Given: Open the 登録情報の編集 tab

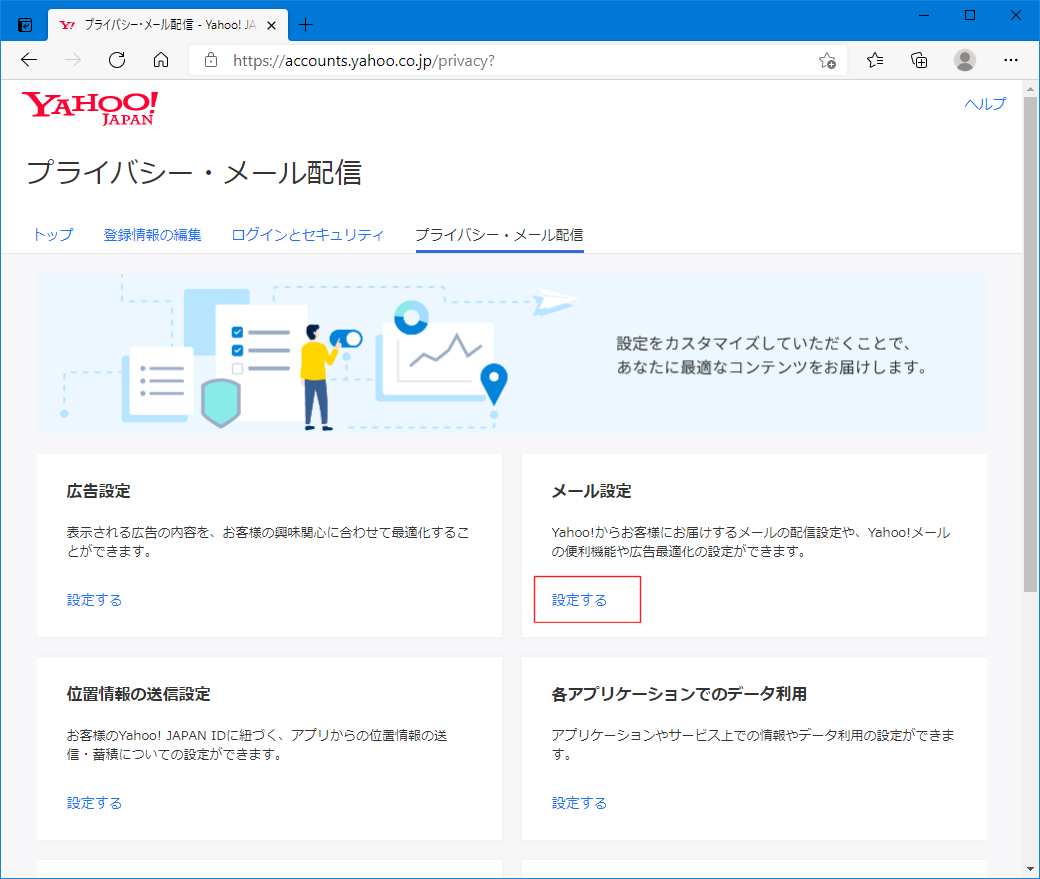Looking at the screenshot, I should pyautogui.click(x=152, y=235).
